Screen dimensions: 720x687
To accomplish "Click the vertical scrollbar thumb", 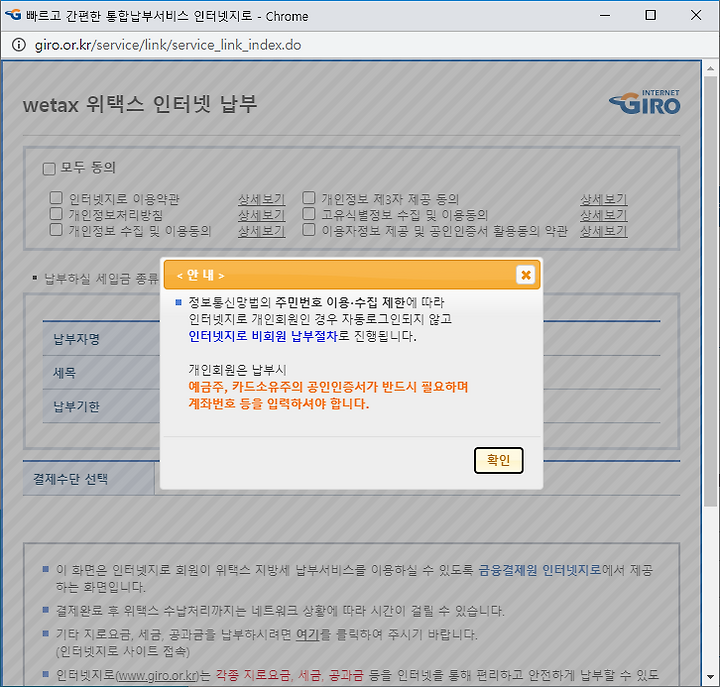I will (x=710, y=292).
